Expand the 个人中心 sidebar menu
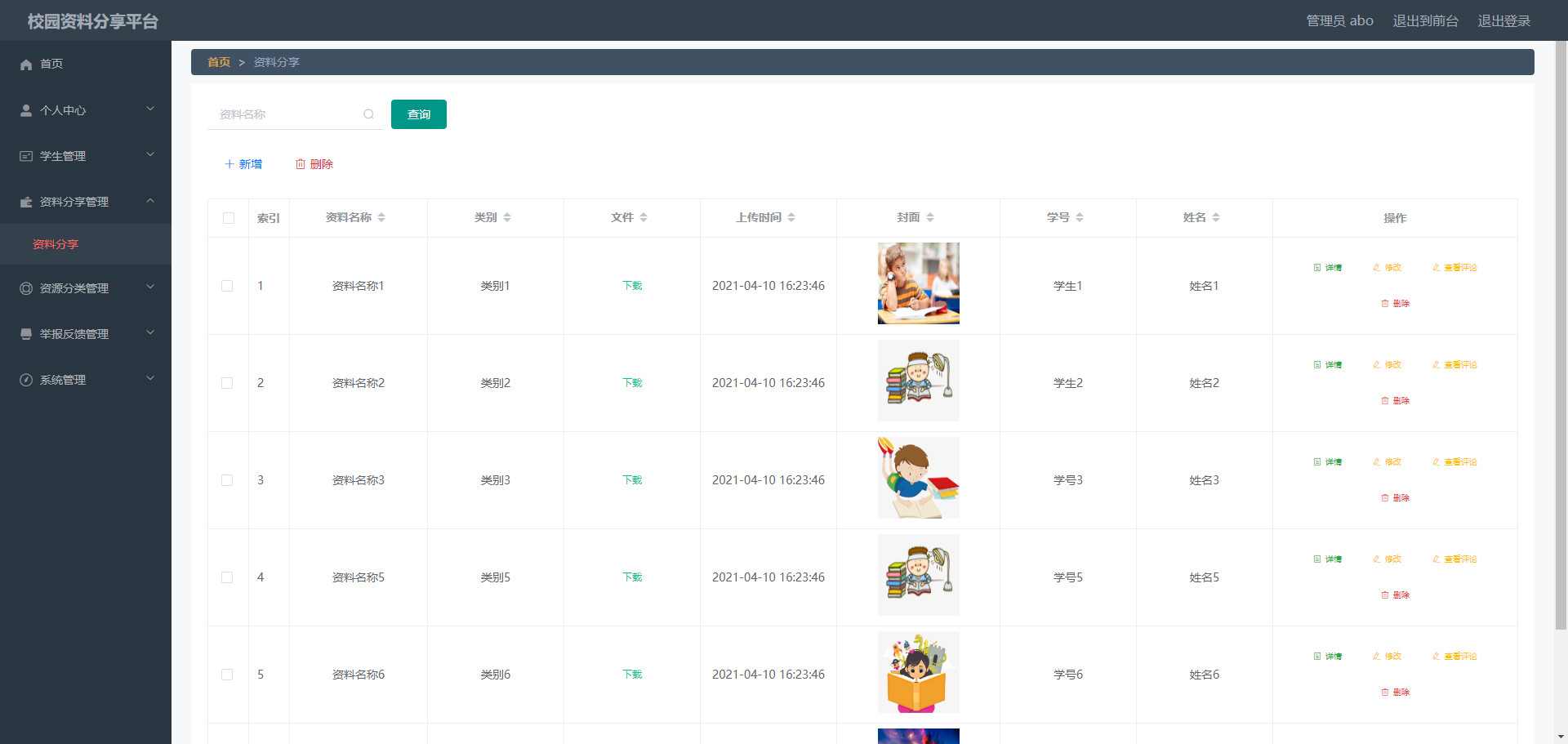Screen dimensions: 1568x744 [x=86, y=109]
